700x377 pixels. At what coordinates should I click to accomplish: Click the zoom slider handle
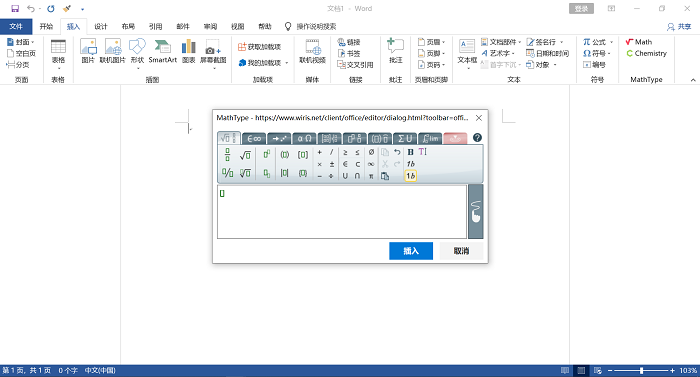click(642, 371)
